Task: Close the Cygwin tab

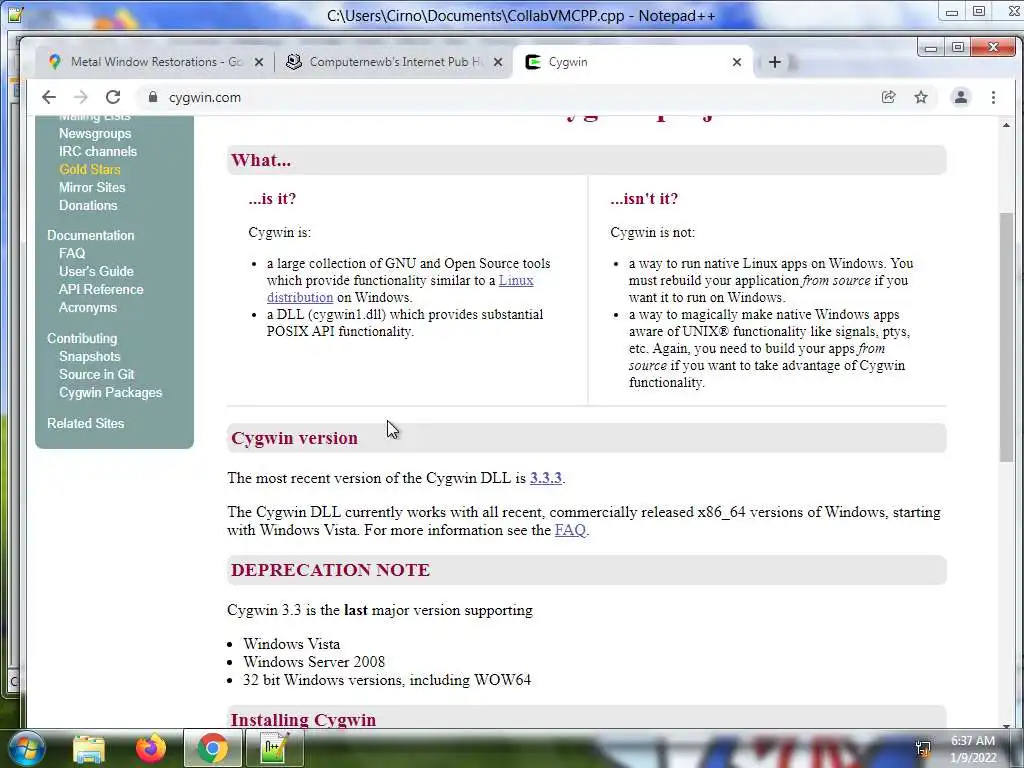Action: click(x=737, y=62)
